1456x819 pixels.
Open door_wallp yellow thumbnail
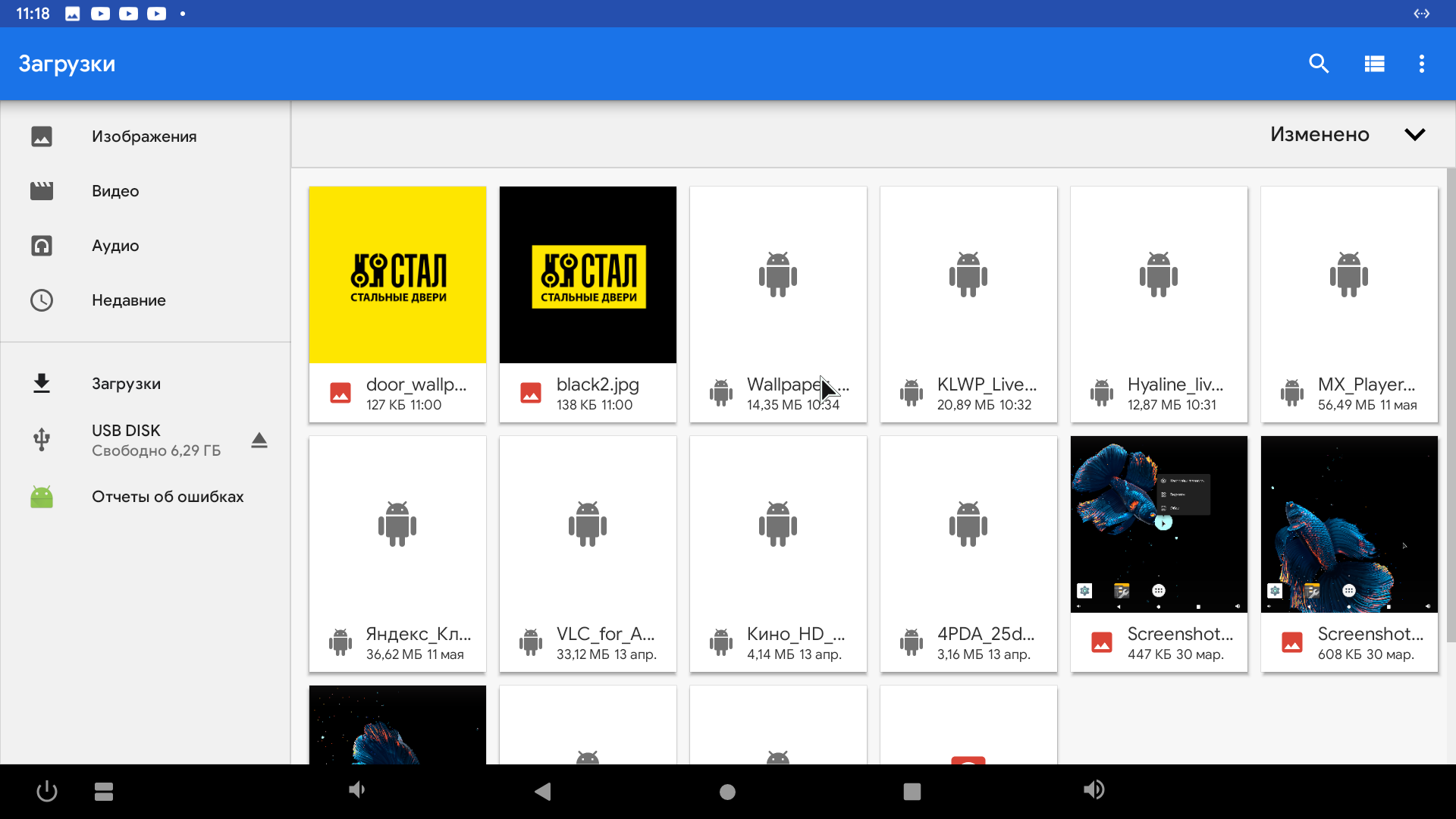click(x=397, y=275)
